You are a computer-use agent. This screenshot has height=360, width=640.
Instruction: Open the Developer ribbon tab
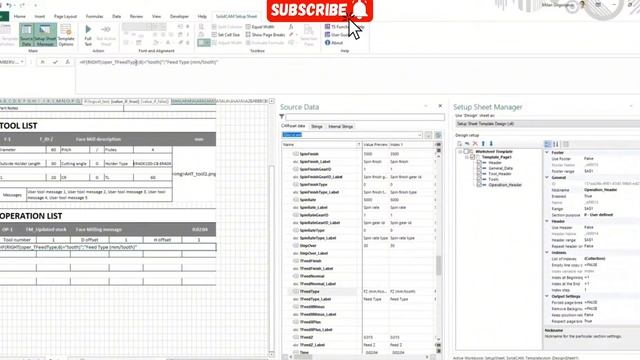point(179,16)
